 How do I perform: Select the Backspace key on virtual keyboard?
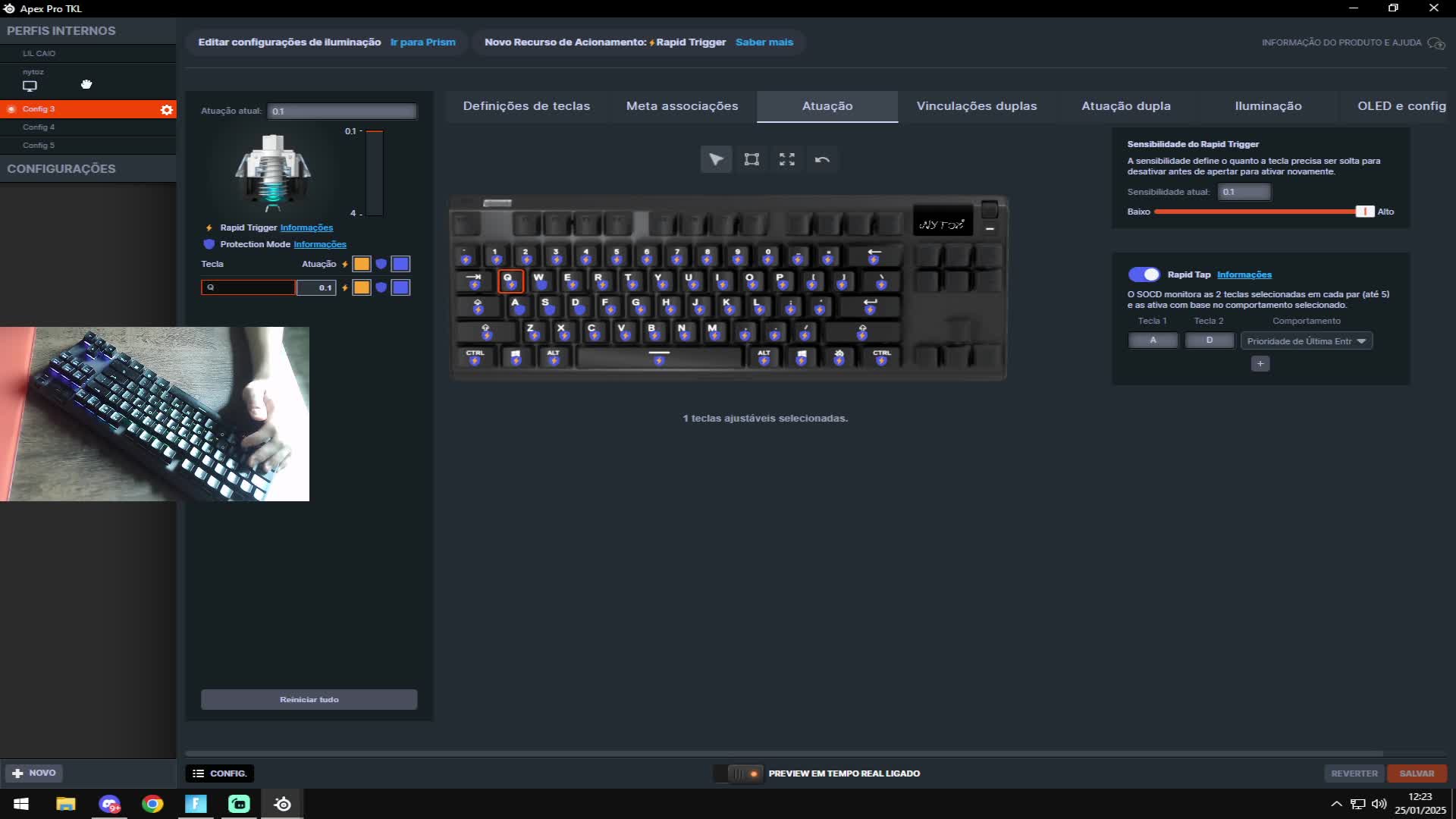pos(874,256)
